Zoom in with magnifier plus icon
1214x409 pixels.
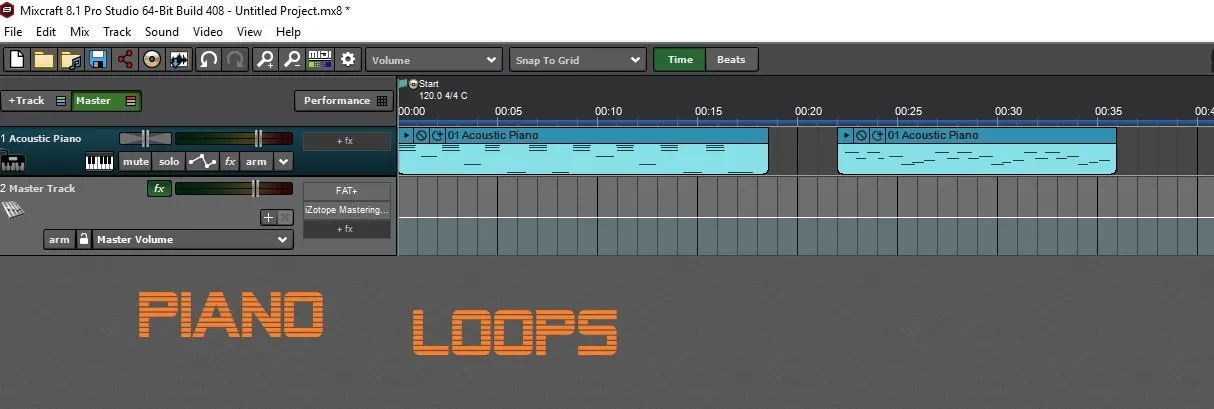click(x=265, y=60)
